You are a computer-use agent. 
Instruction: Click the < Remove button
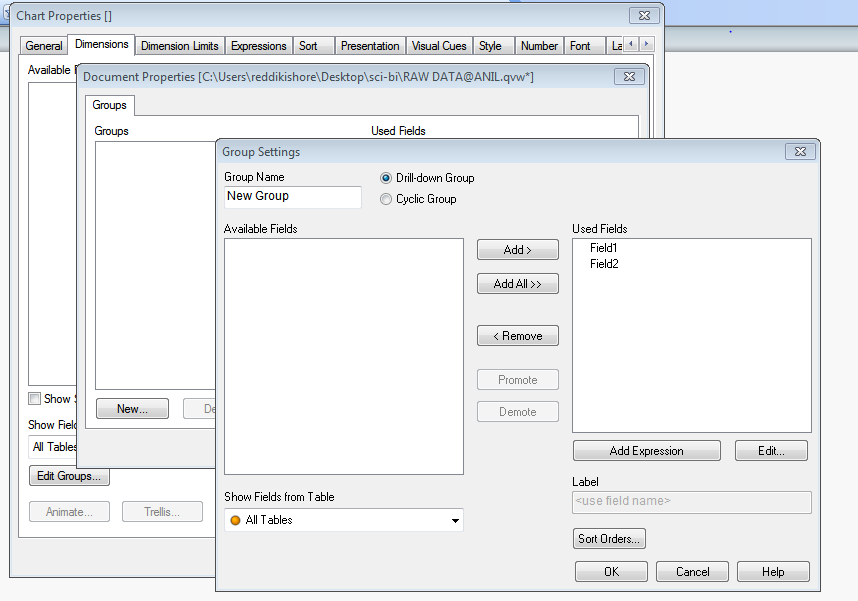click(x=518, y=336)
